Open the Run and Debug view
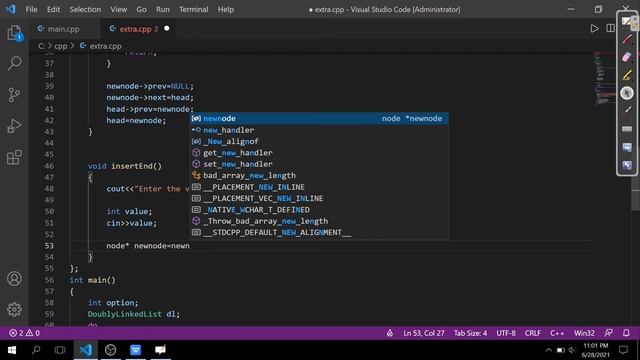The height and width of the screenshot is (360, 640). click(14, 126)
